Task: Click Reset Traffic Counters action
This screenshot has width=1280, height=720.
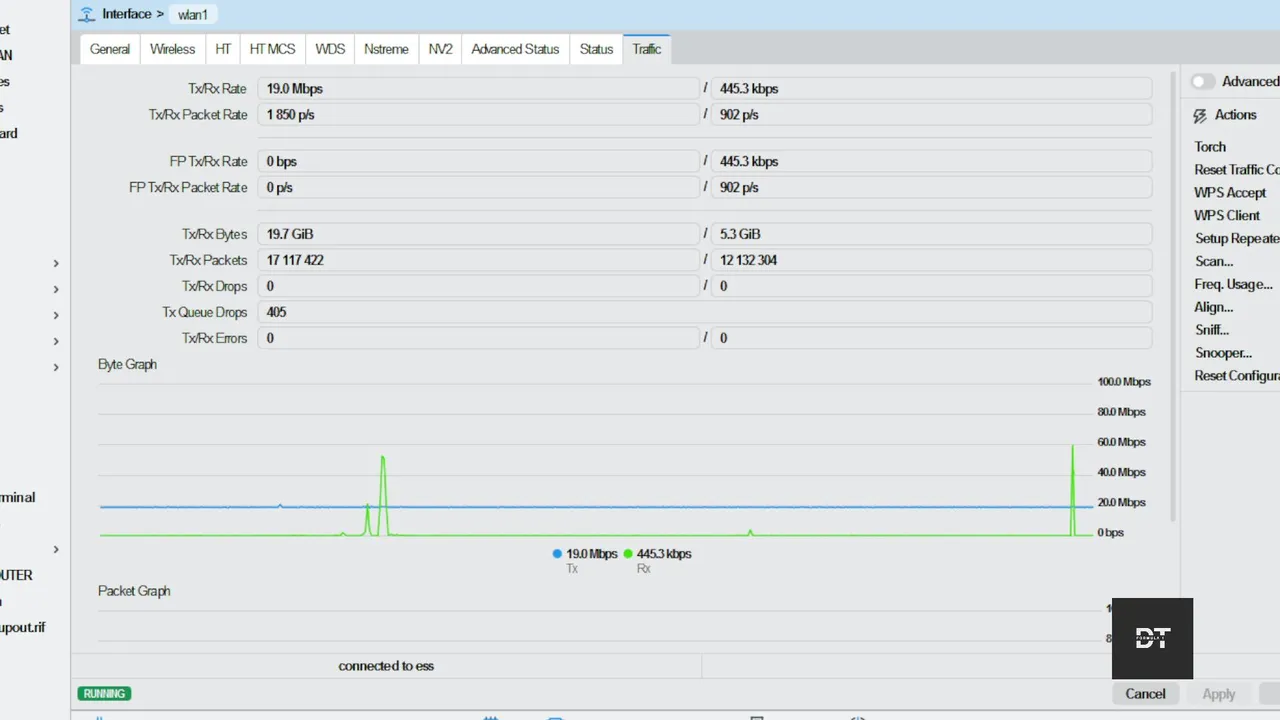Action: 1237,170
